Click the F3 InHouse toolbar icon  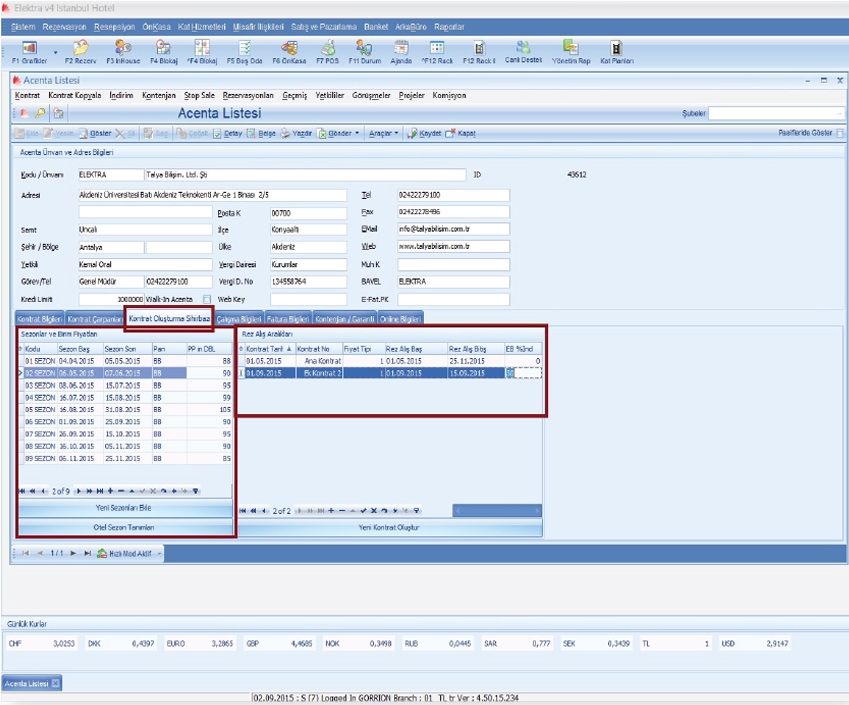tap(123, 49)
